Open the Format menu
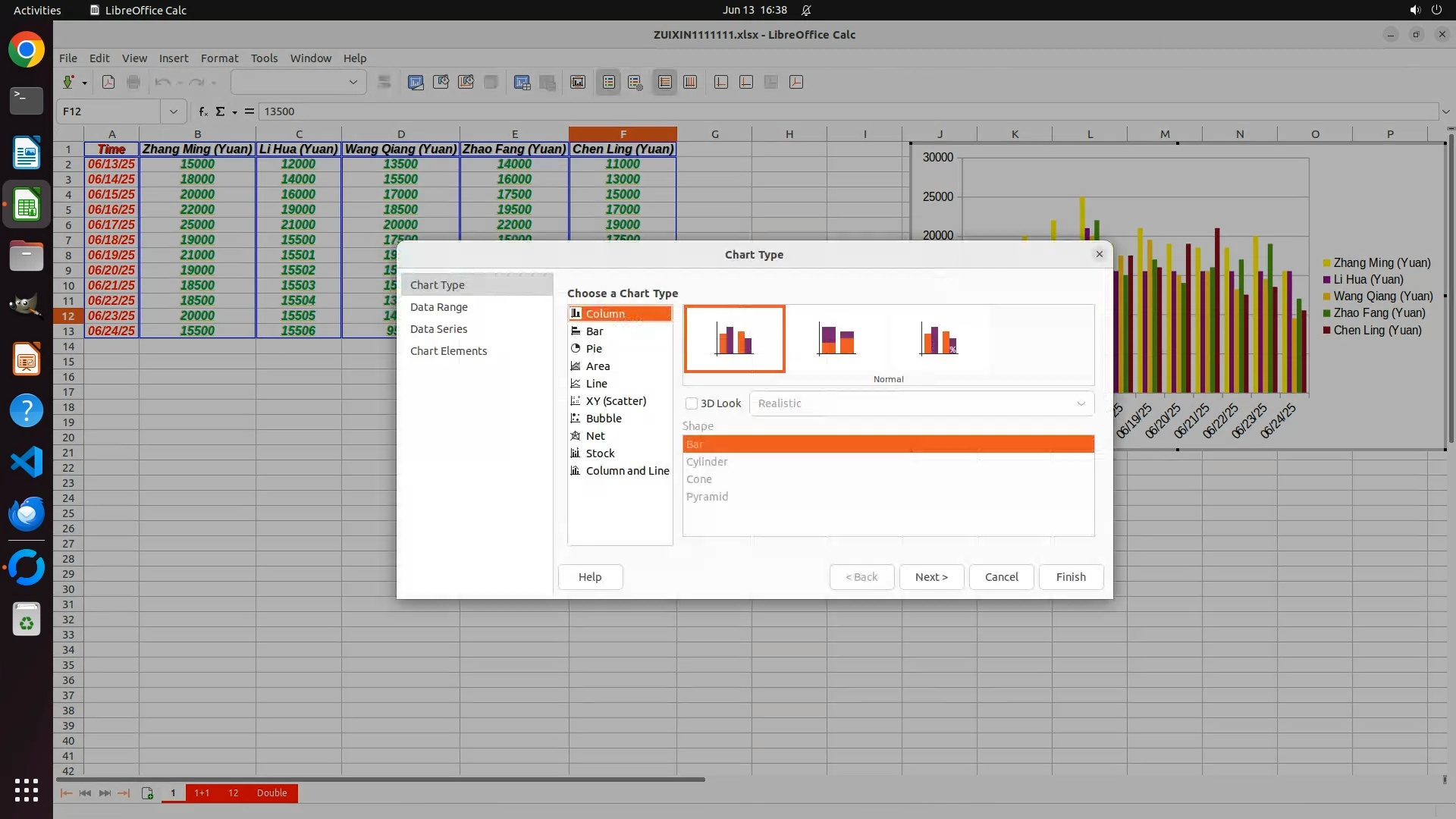The height and width of the screenshot is (819, 1456). 219,58
